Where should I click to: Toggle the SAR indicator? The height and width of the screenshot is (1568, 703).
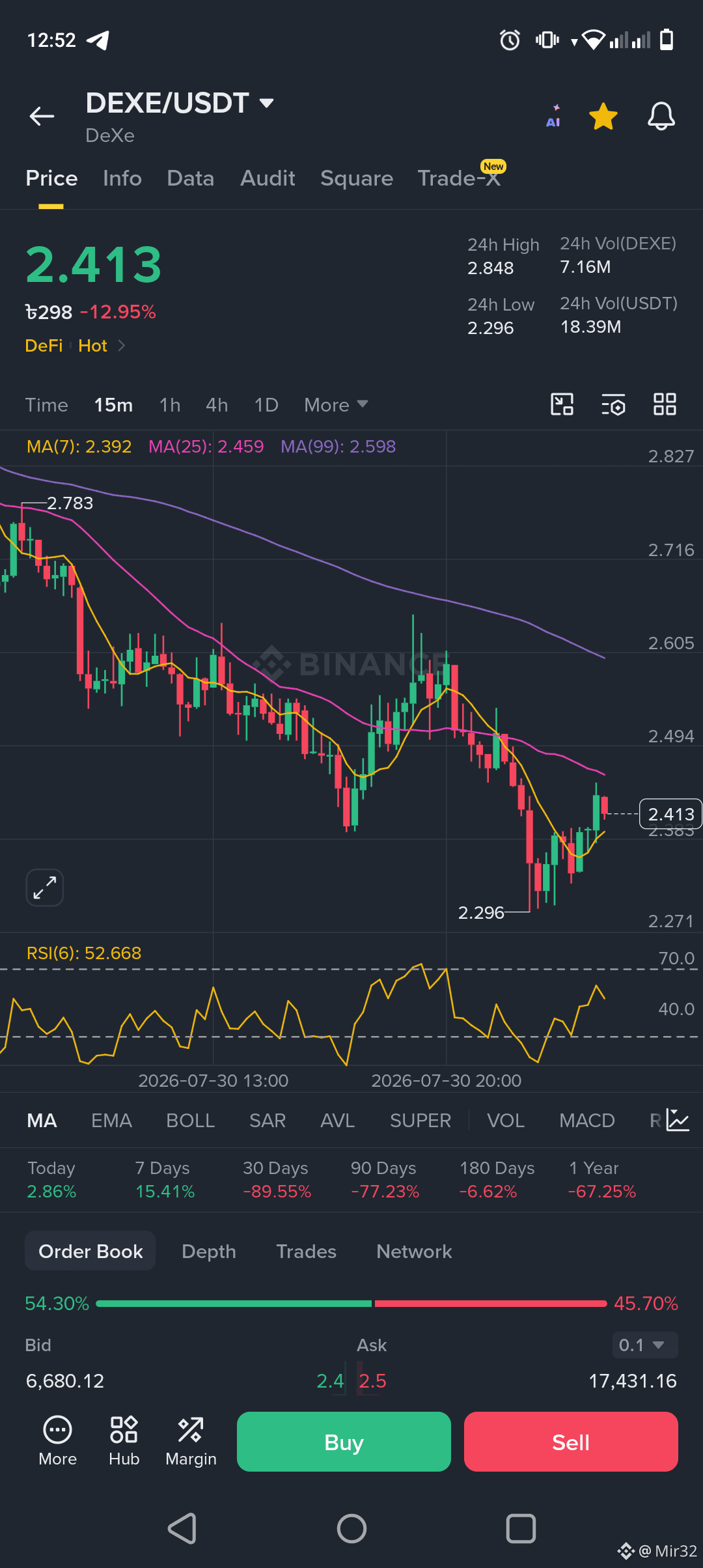[x=268, y=1120]
